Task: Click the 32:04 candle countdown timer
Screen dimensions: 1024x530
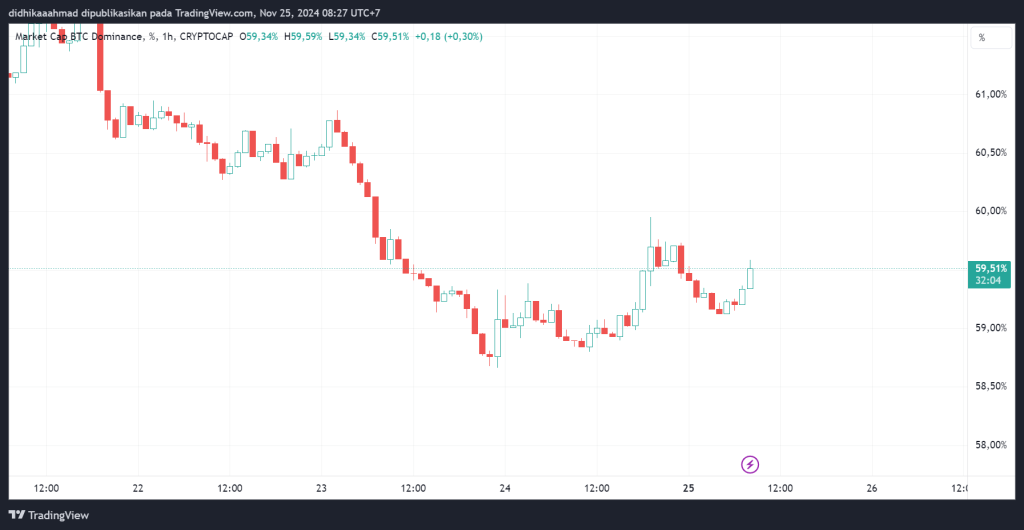Action: click(990, 281)
